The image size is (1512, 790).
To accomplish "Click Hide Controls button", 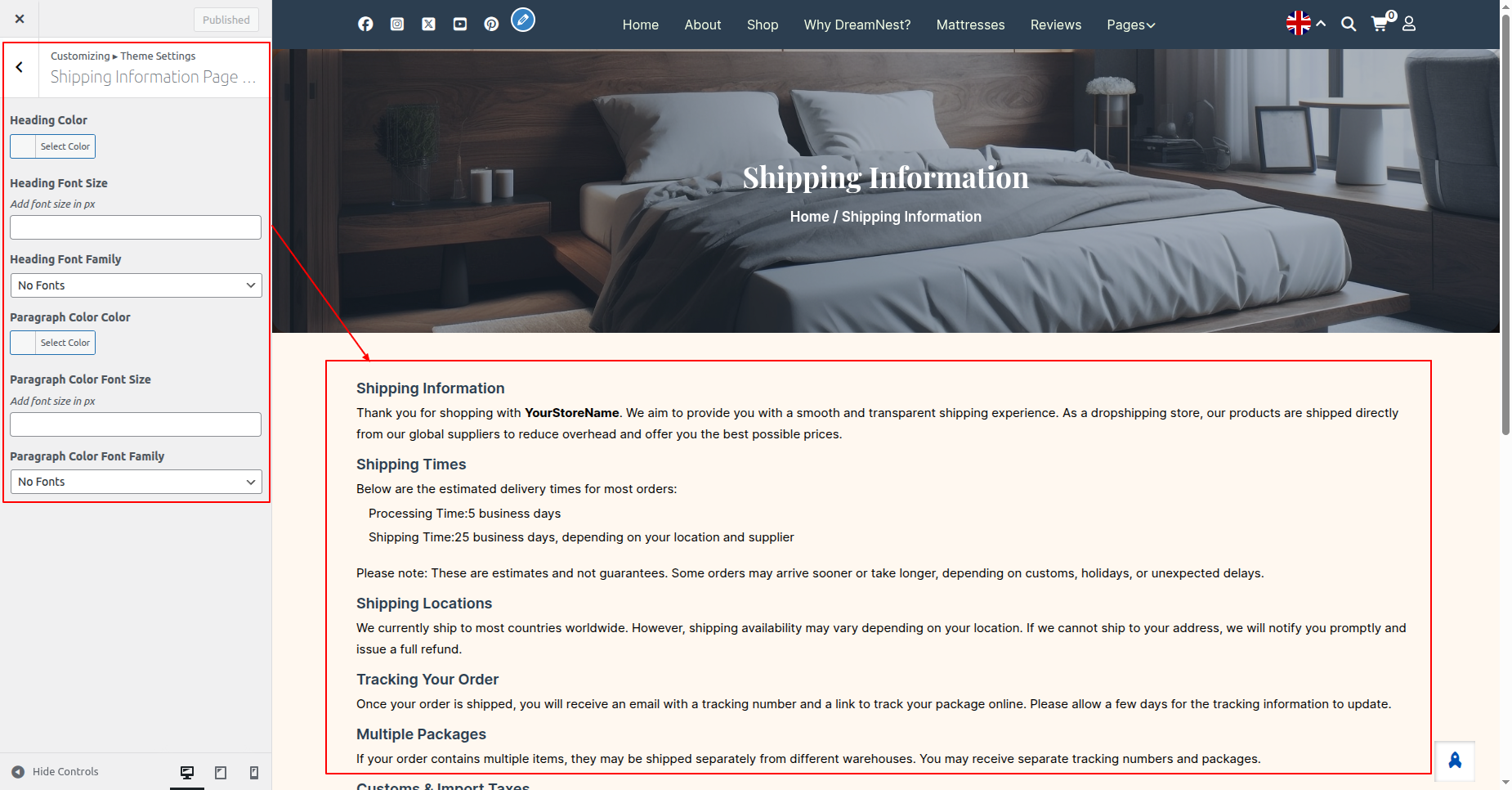I will pyautogui.click(x=56, y=772).
